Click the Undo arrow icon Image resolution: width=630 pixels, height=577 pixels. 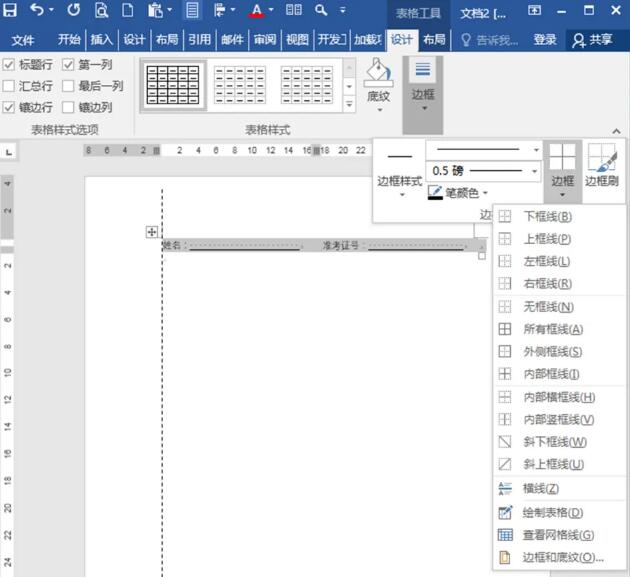tap(37, 9)
